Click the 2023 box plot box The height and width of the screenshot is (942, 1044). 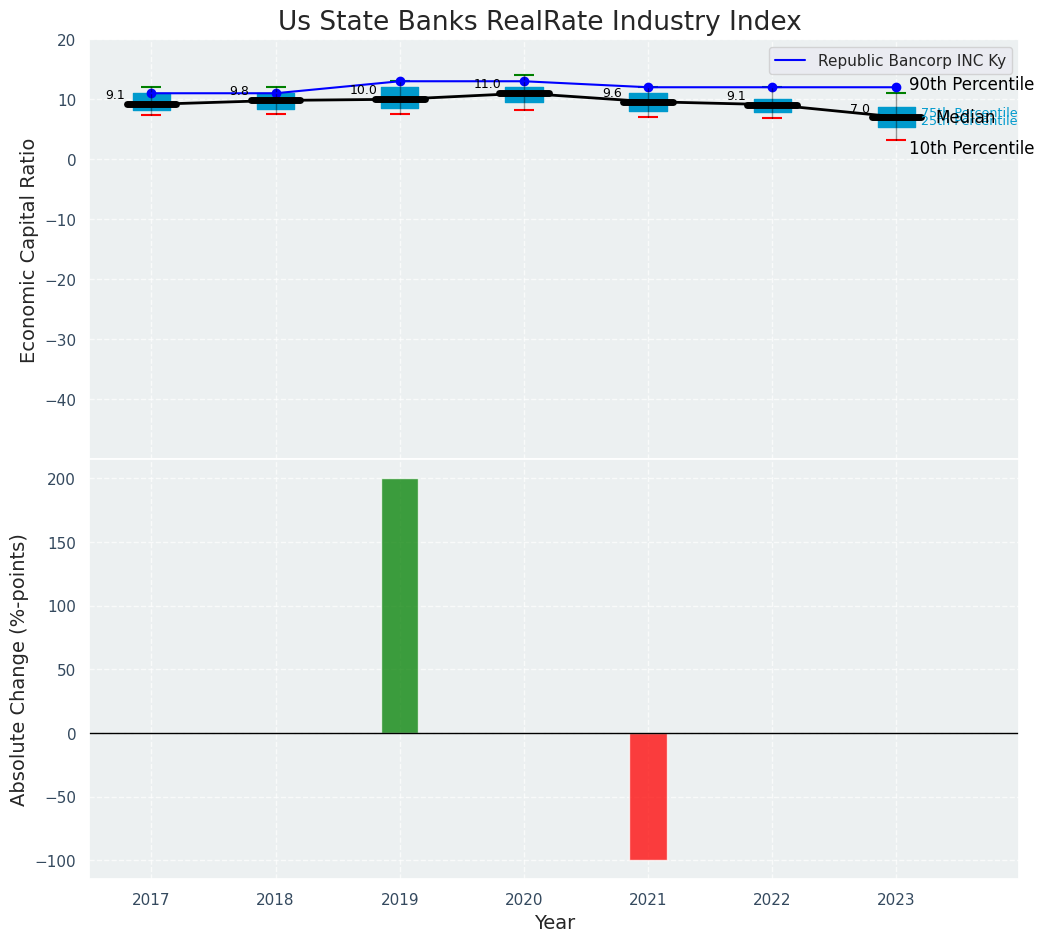pyautogui.click(x=896, y=124)
